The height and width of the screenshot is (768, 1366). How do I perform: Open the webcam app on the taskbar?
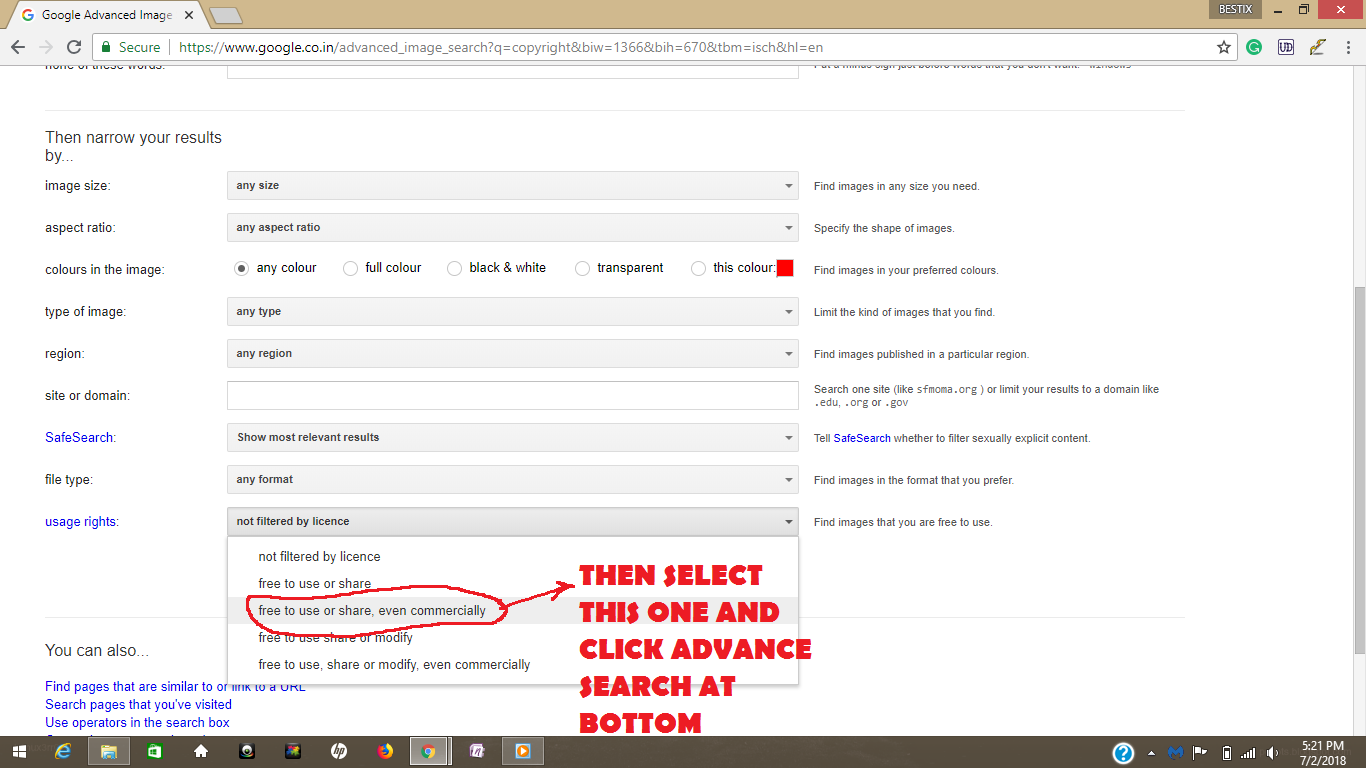247,752
